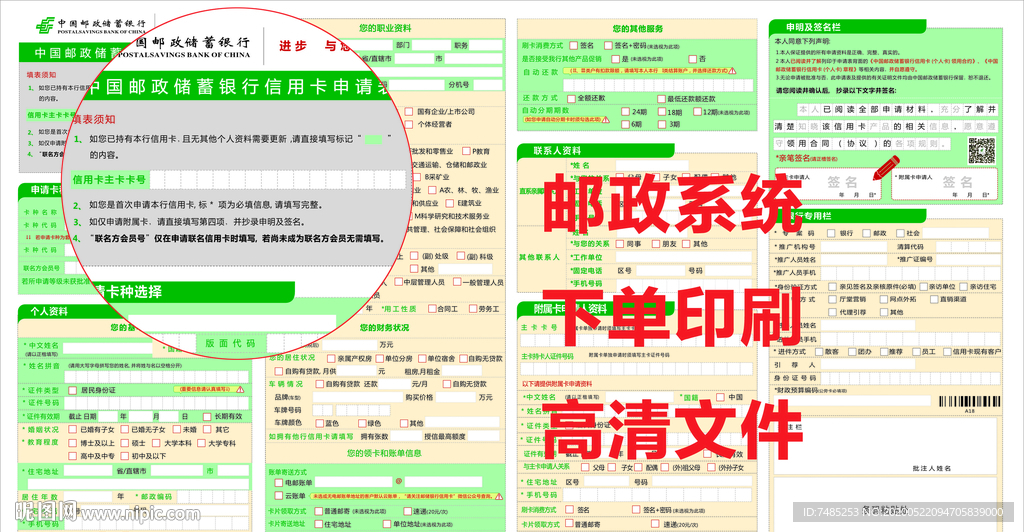Viewport: 1024px width, 532px height.
Task: Click the 证件号码 boxes in 个人资料
Action: click(157, 403)
